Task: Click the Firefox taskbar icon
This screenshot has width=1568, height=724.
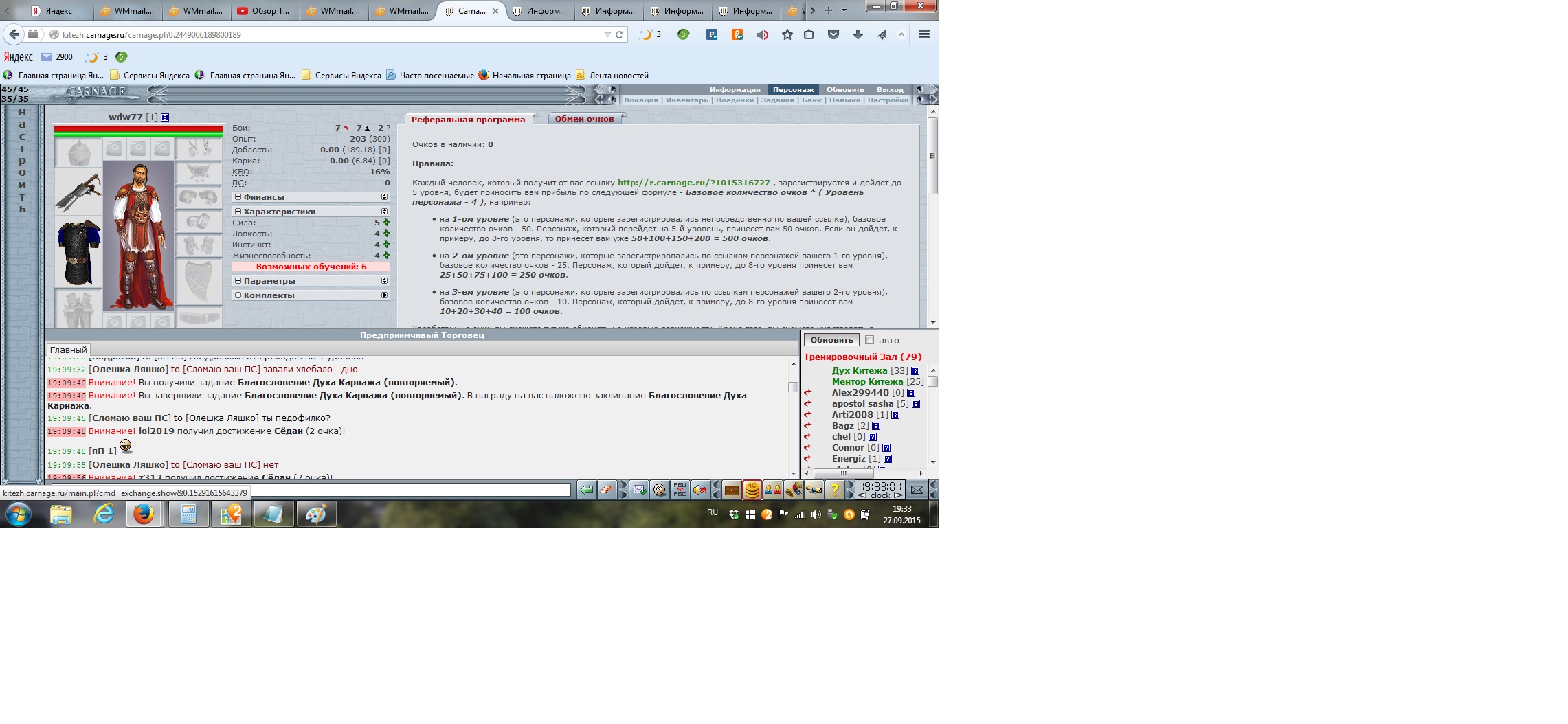Action: [144, 514]
